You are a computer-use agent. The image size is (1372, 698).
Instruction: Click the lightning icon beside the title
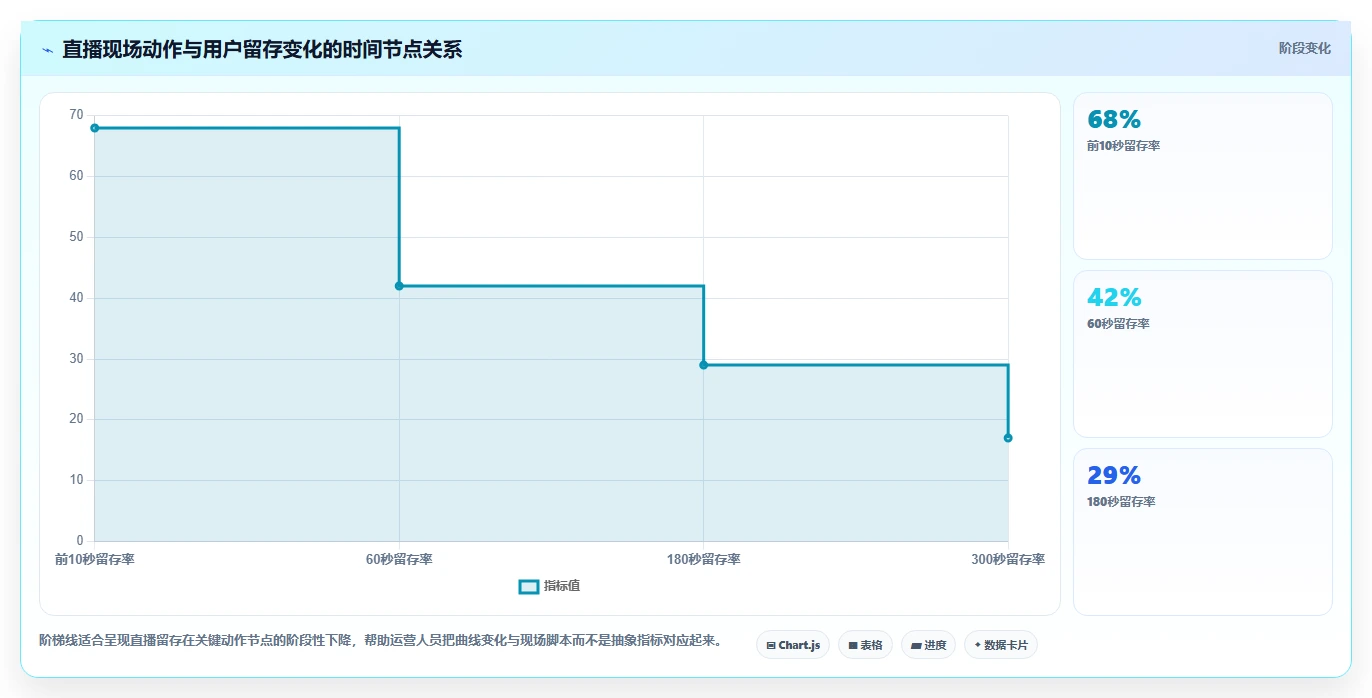[47, 50]
